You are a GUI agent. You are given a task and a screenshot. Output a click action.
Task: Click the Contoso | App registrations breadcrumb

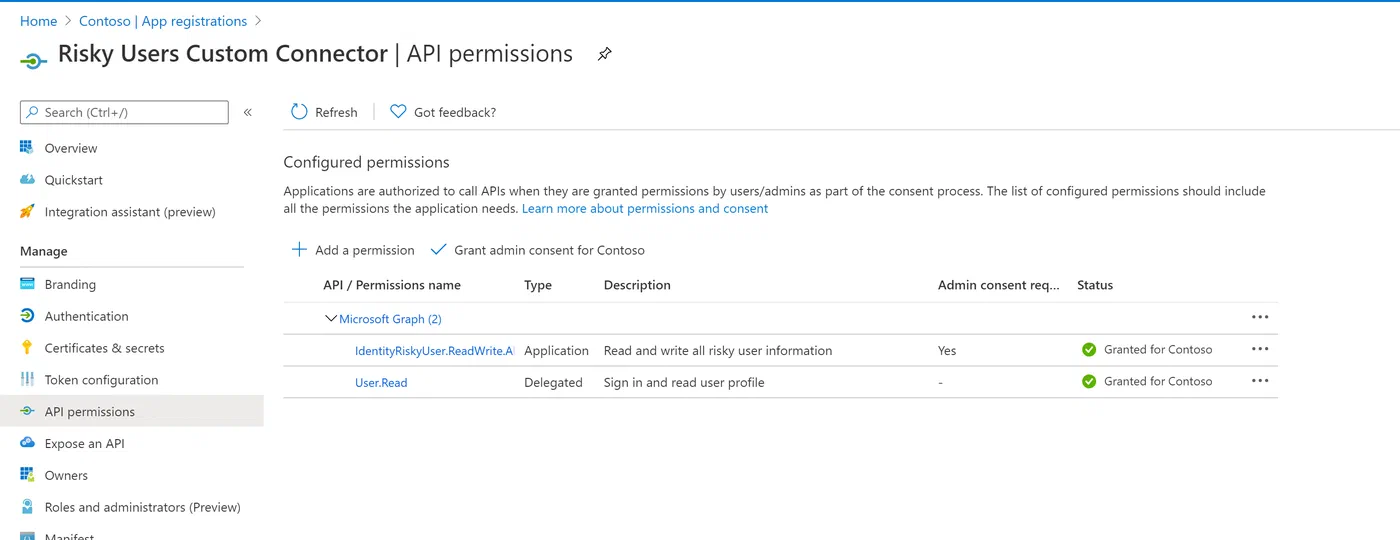pyautogui.click(x=163, y=21)
